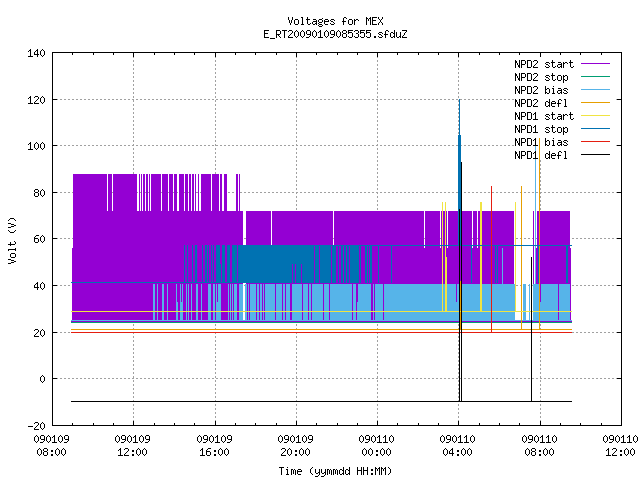The image size is (640, 480).
Task: Click the x-axis label 090109 20:00
Action: pos(296,446)
